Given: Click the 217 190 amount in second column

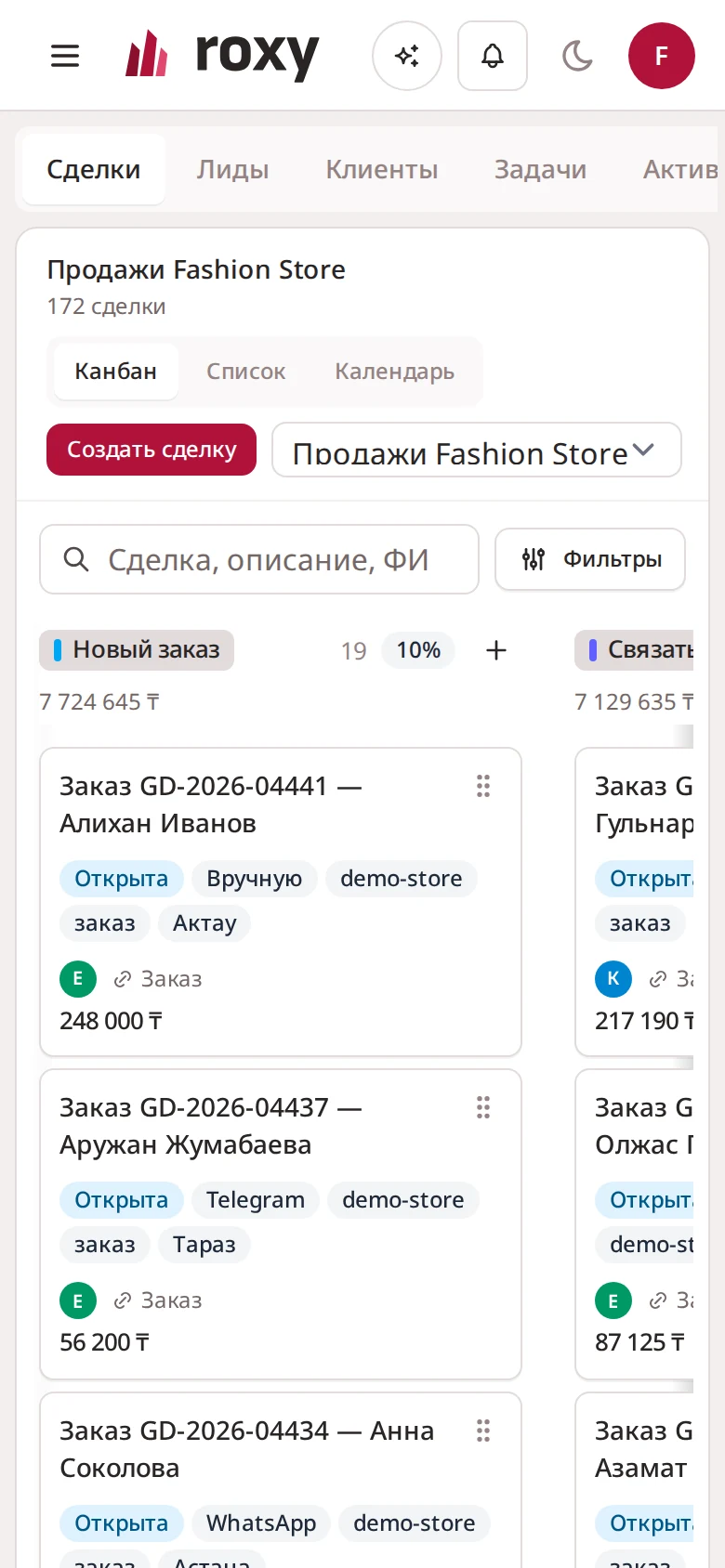Looking at the screenshot, I should click(644, 1021).
